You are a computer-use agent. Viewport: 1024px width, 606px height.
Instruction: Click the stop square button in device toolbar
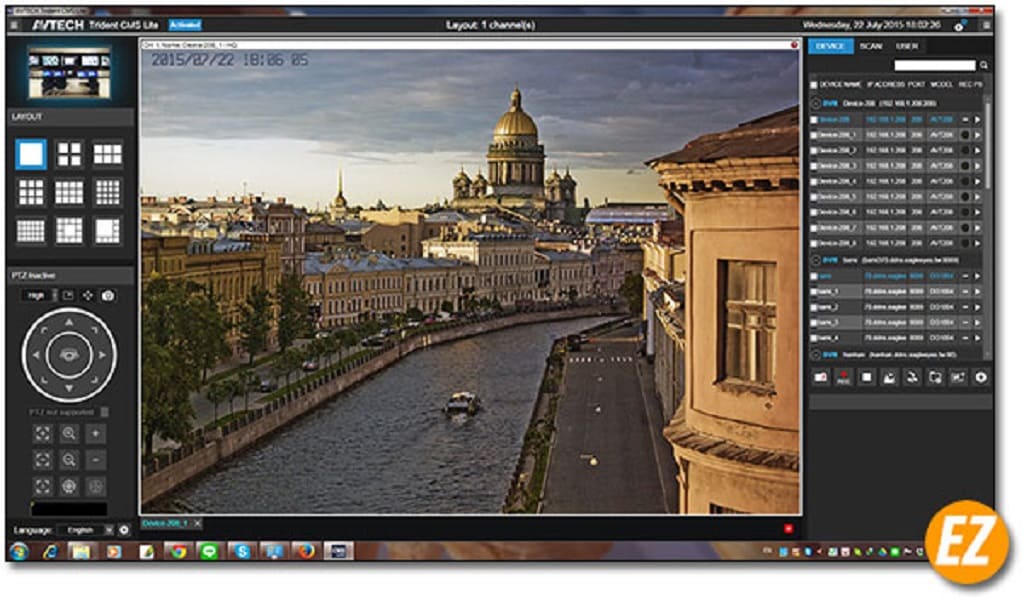point(867,377)
